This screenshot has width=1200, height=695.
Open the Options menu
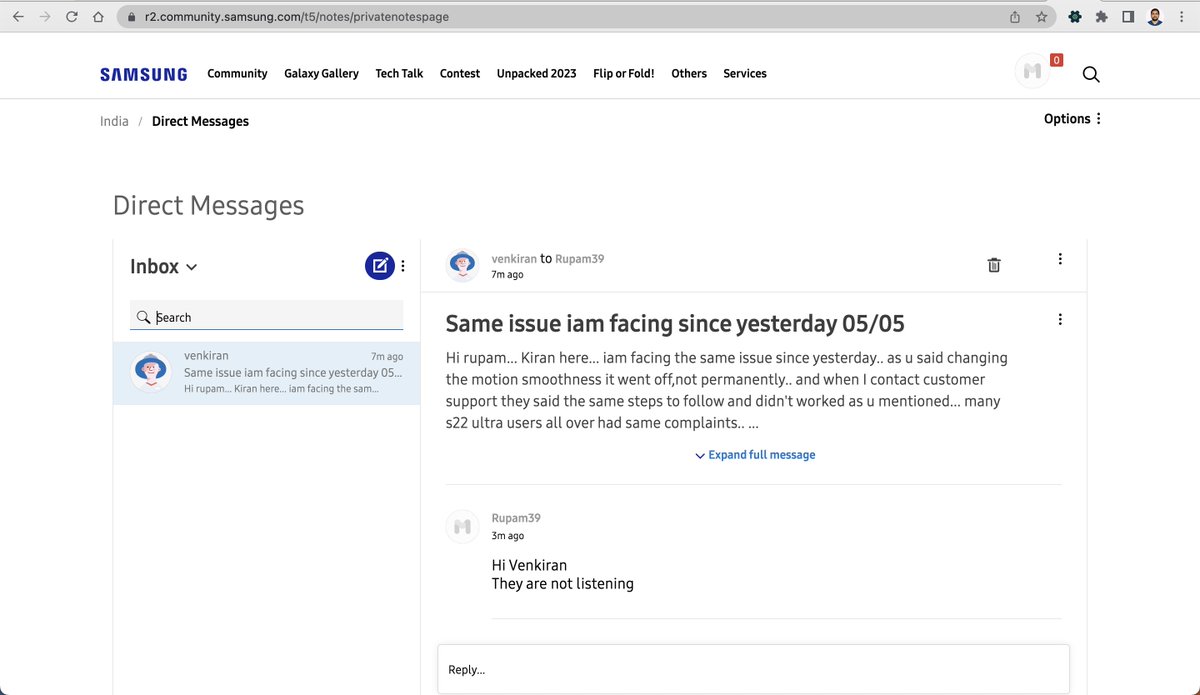pyautogui.click(x=1072, y=119)
